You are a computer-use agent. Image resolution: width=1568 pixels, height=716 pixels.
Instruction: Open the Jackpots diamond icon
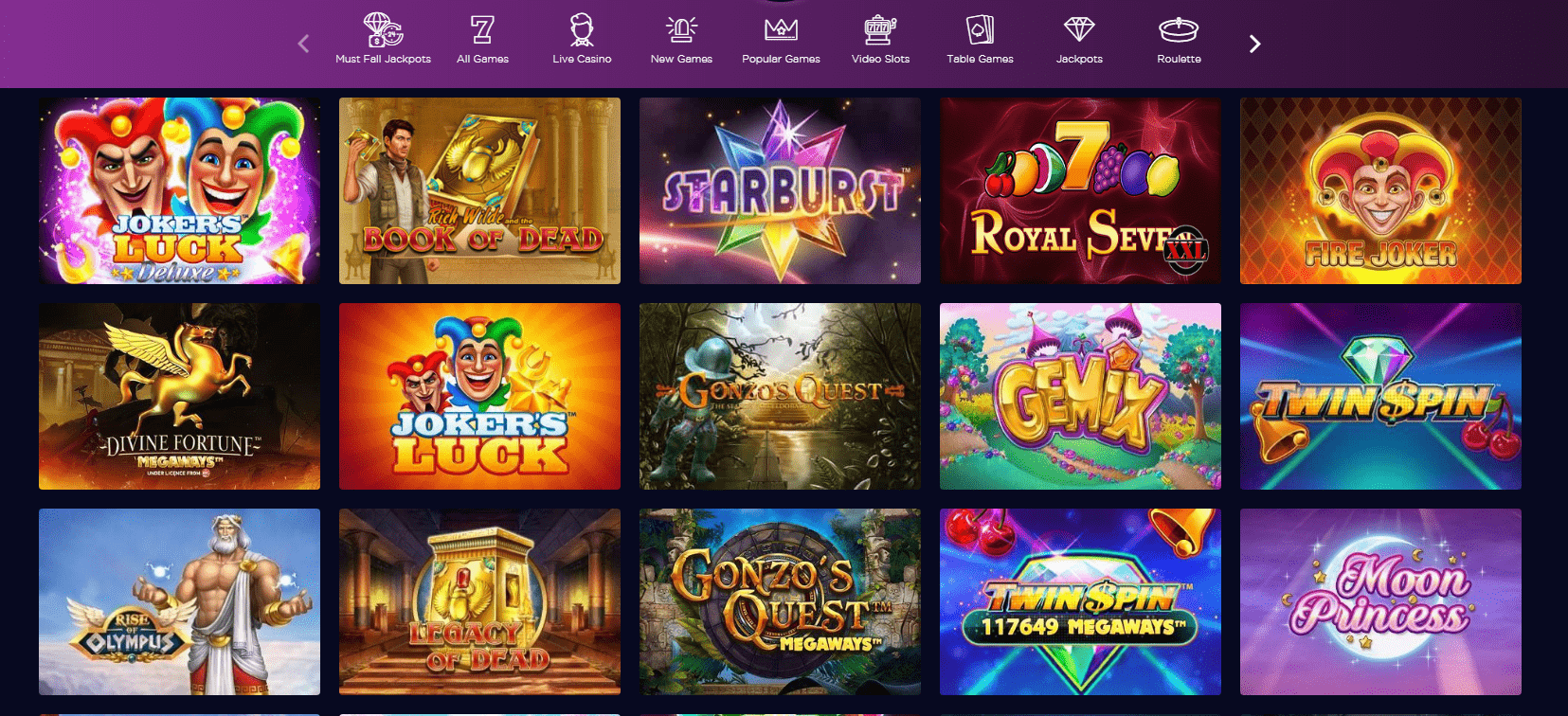click(x=1079, y=29)
